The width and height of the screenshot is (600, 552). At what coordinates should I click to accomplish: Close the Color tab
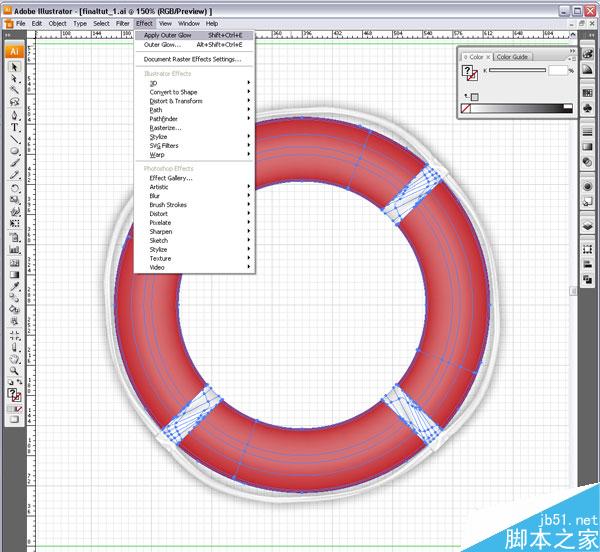tap(488, 57)
